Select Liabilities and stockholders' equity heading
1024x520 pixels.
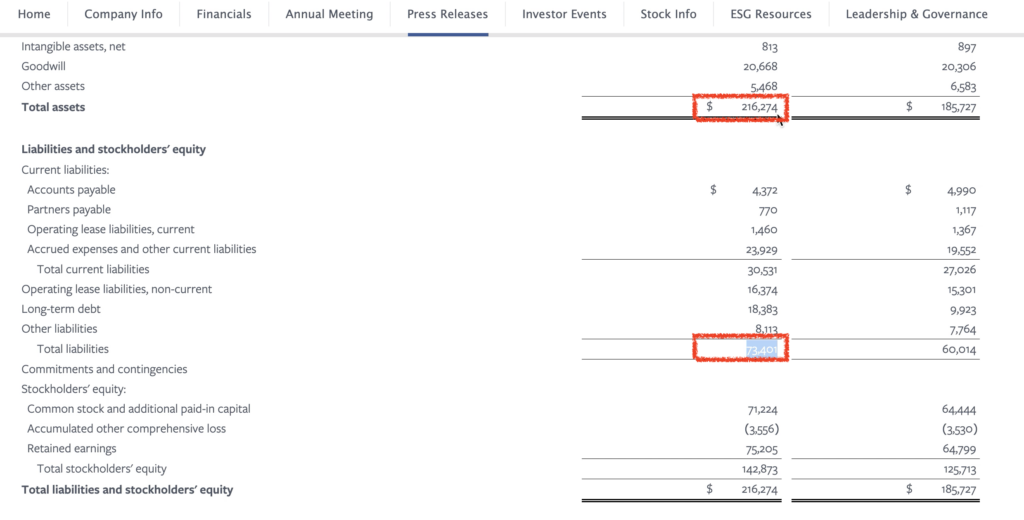pyautogui.click(x=114, y=150)
